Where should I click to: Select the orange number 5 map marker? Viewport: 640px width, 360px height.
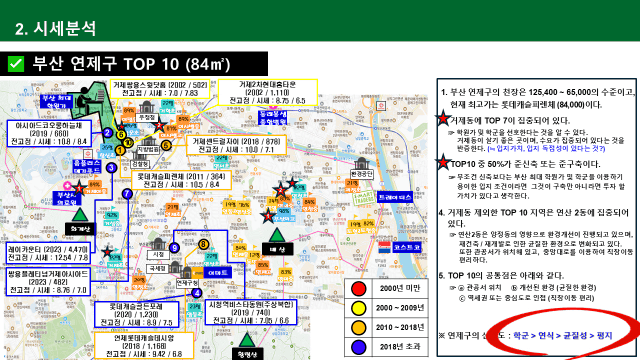coord(166,145)
